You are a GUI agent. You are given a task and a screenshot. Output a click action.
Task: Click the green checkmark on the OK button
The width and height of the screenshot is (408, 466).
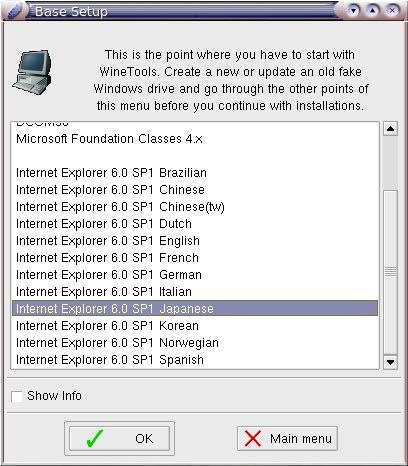[95, 438]
